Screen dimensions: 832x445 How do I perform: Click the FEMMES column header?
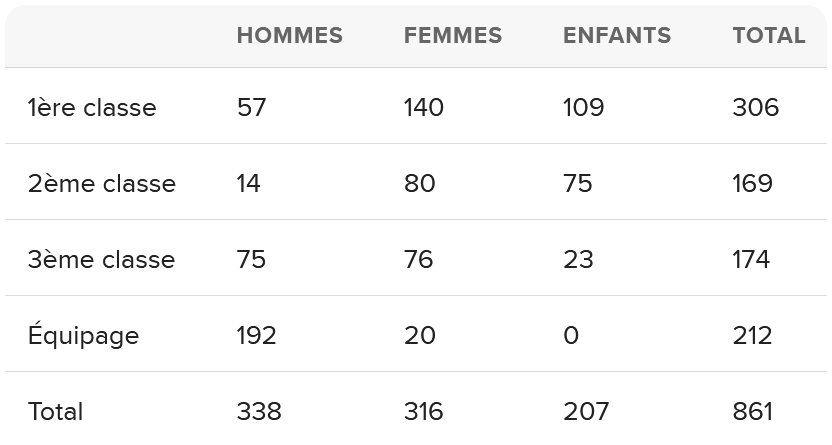pyautogui.click(x=453, y=36)
